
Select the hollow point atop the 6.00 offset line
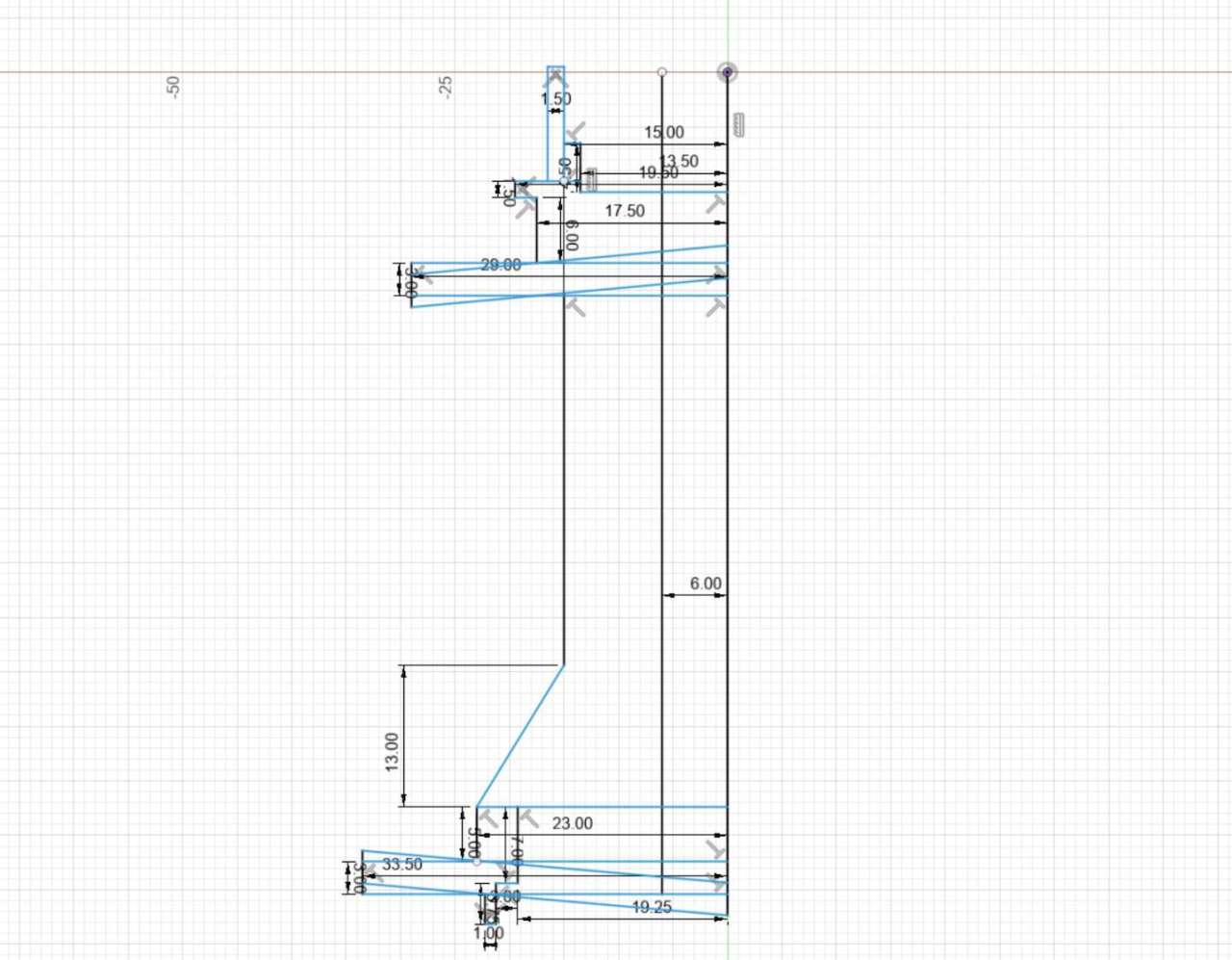662,72
